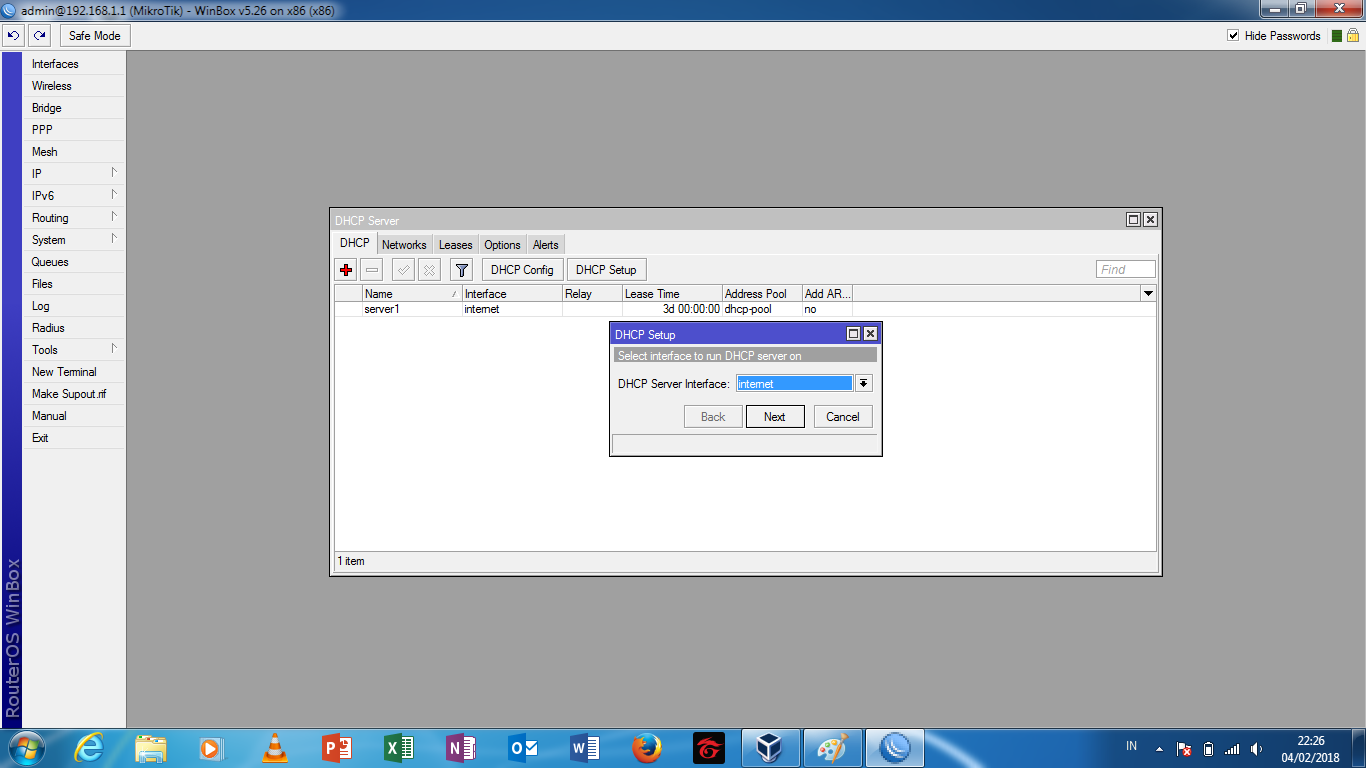This screenshot has height=768, width=1366.
Task: Launch Firefox from the taskbar
Action: click(646, 747)
